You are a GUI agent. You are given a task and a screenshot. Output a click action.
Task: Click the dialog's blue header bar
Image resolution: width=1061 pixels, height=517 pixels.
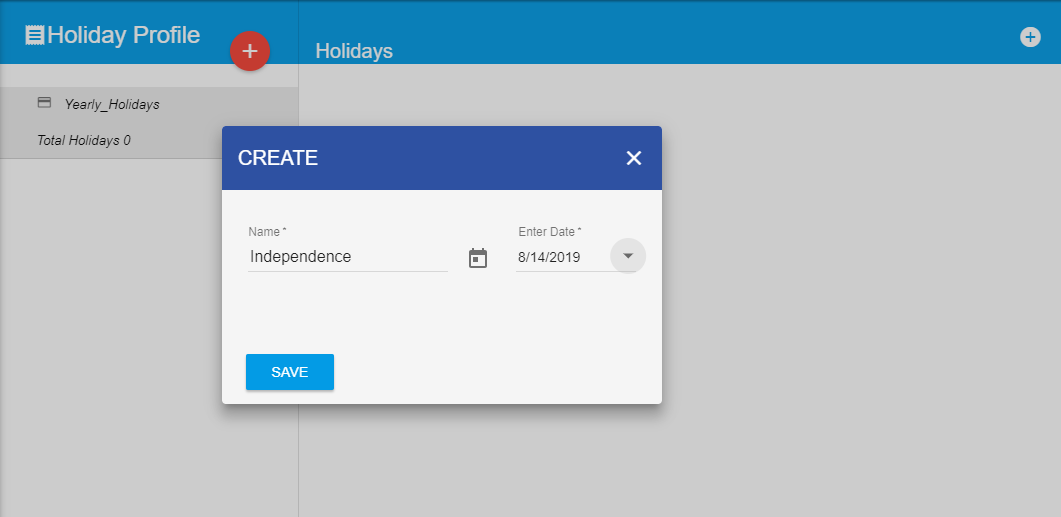tap(450, 158)
